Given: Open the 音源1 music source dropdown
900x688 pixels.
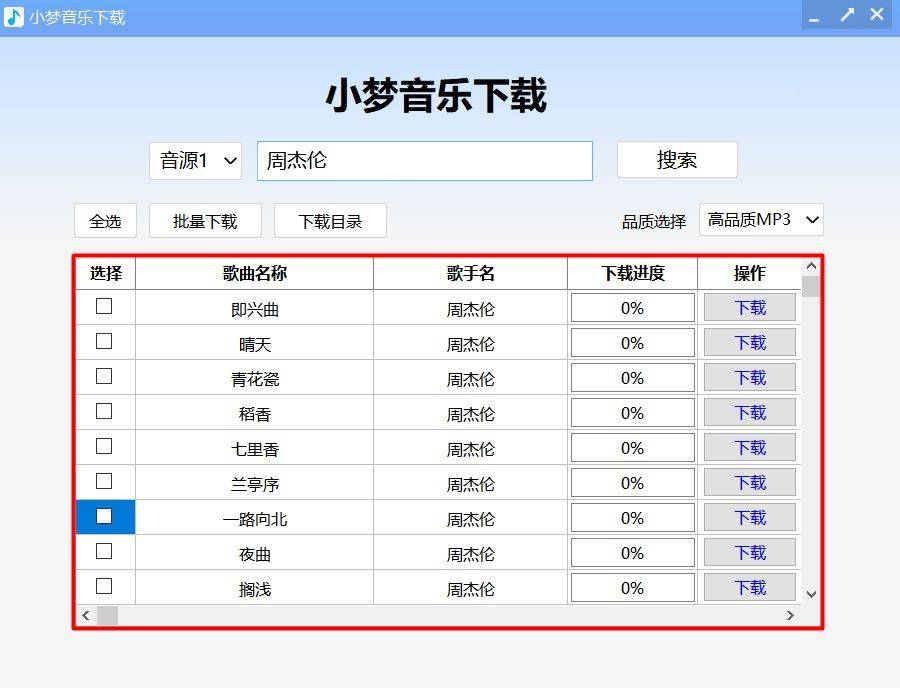Looking at the screenshot, I should 194,161.
